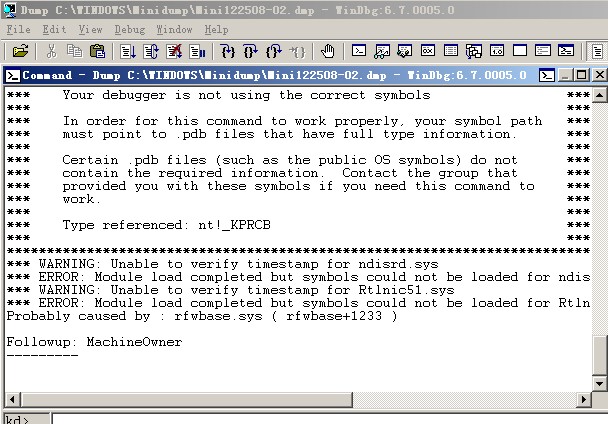Select the Step Out icon
Image resolution: width=608 pixels, height=424 pixels.
point(274,51)
